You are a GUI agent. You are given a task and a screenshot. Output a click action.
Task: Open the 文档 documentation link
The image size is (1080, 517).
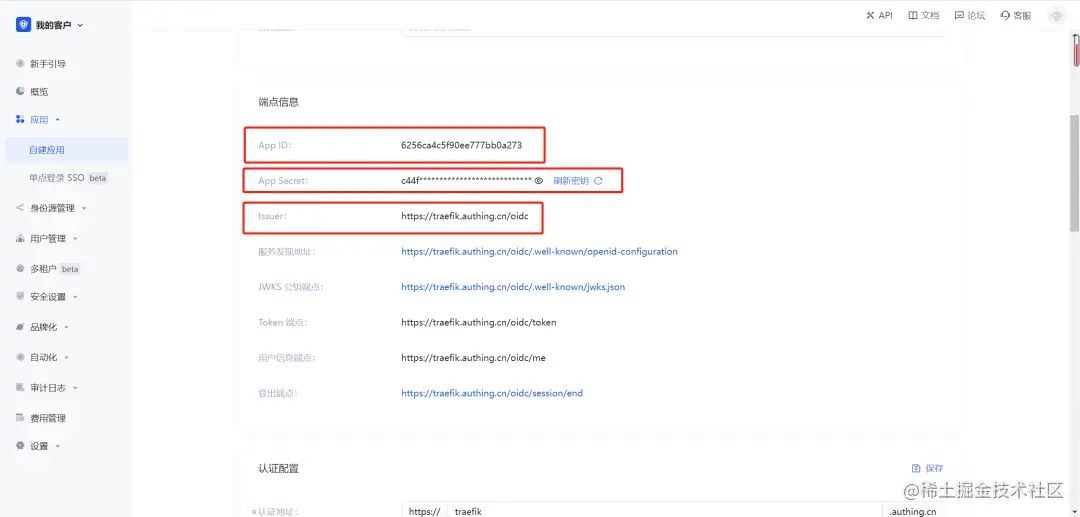(924, 15)
